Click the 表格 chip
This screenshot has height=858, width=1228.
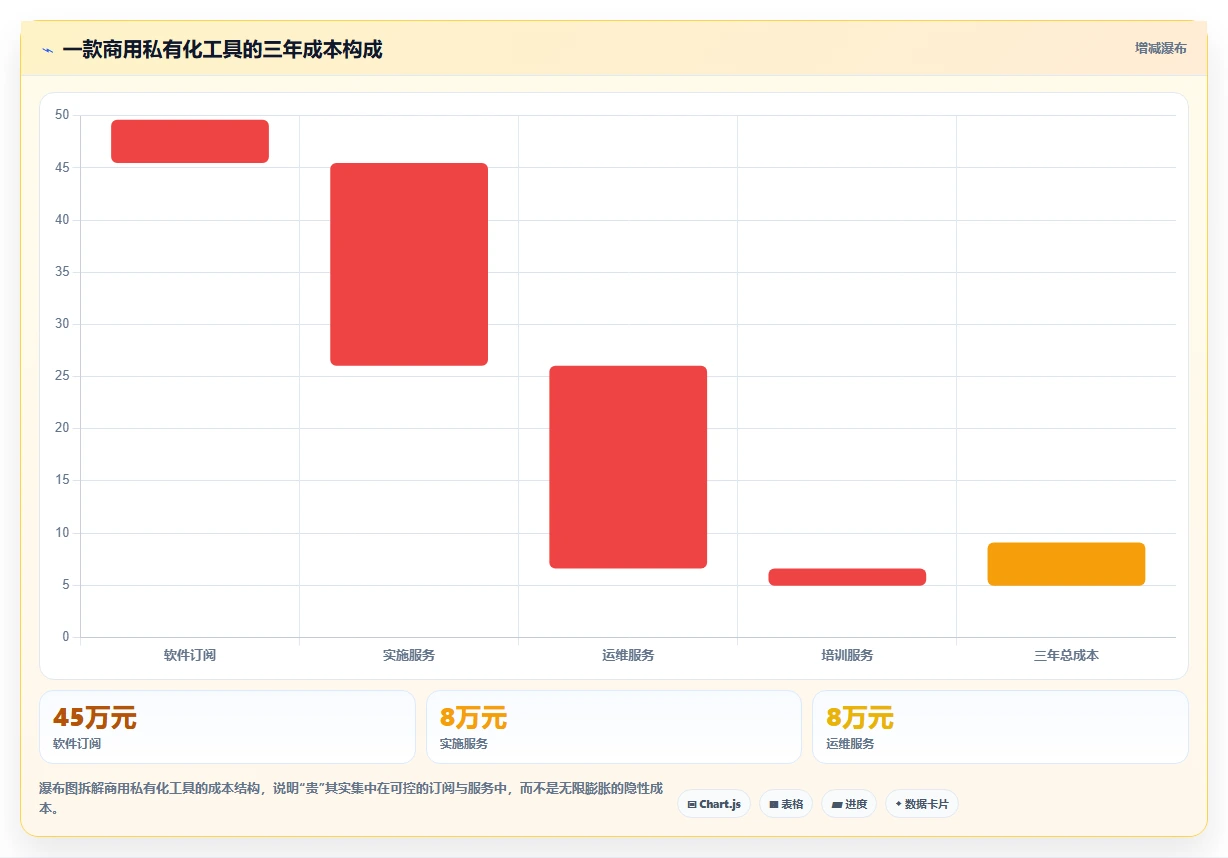(786, 804)
